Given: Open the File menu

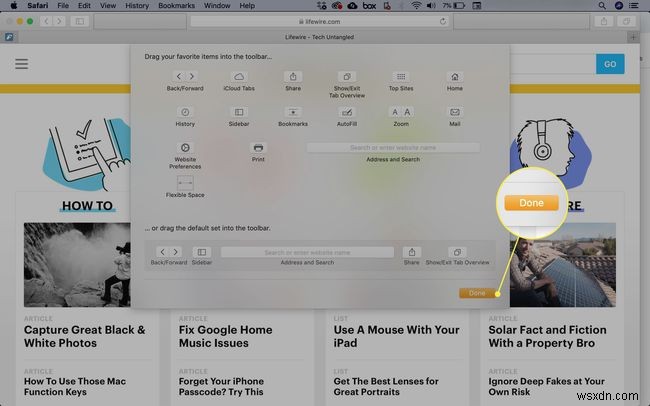Looking at the screenshot, I should (x=63, y=5).
